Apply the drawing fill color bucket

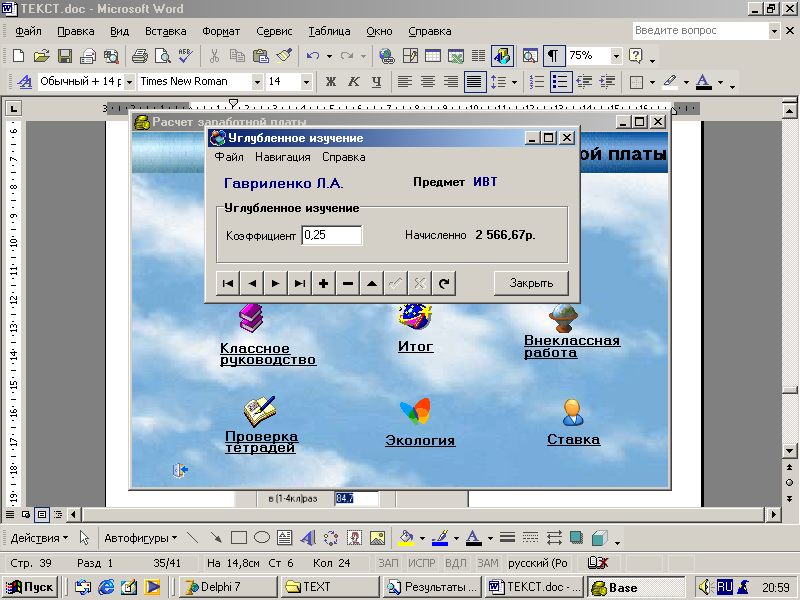click(x=406, y=538)
